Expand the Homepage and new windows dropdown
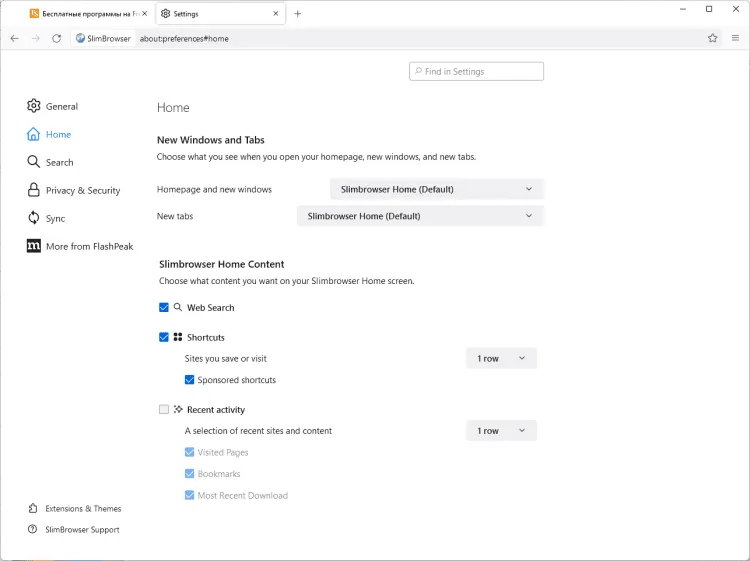This screenshot has height=561, width=750. 437,189
